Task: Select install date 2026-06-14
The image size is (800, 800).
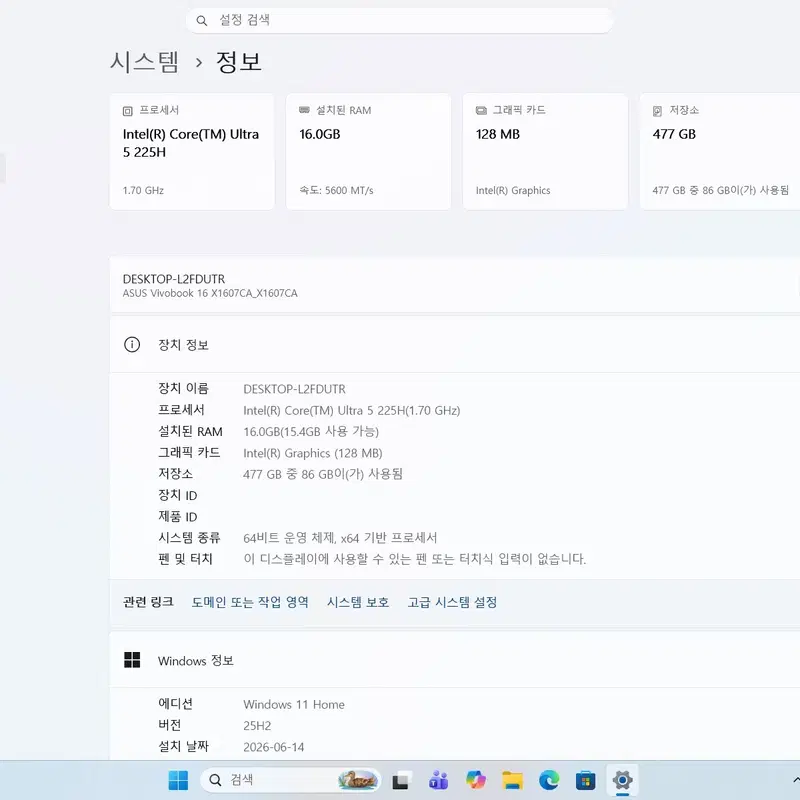Action: click(273, 747)
